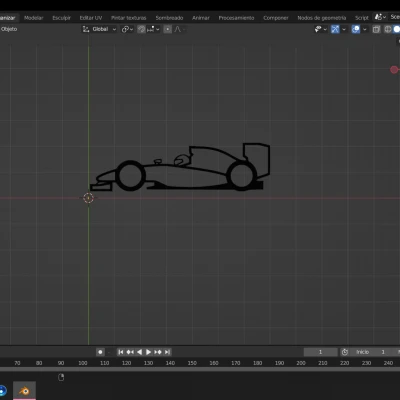The height and width of the screenshot is (400, 400).
Task: Click frame 200 on the timeline ruler
Action: 301,363
